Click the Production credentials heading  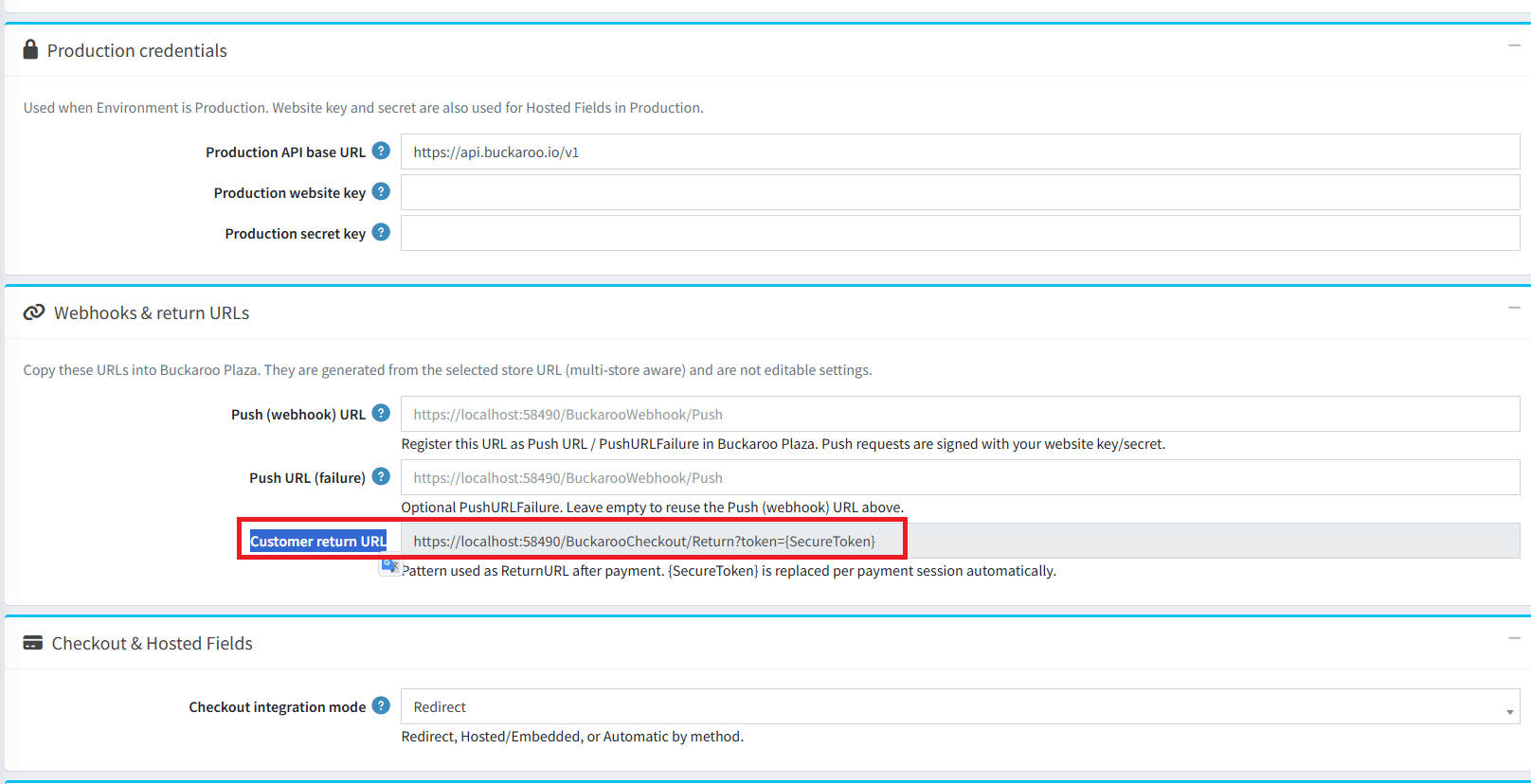137,50
